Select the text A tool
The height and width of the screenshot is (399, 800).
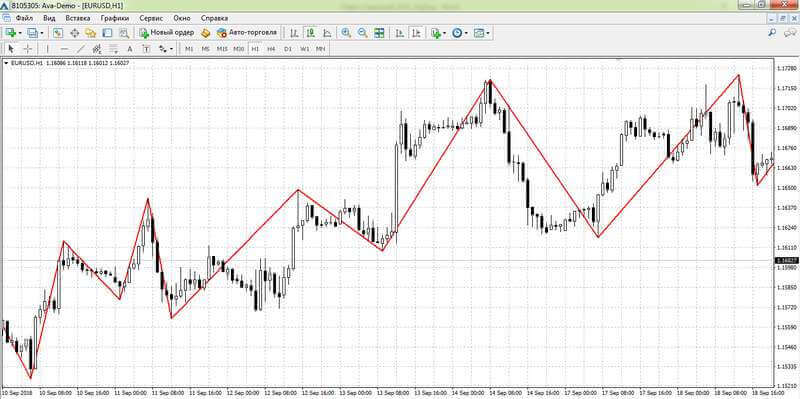click(130, 49)
